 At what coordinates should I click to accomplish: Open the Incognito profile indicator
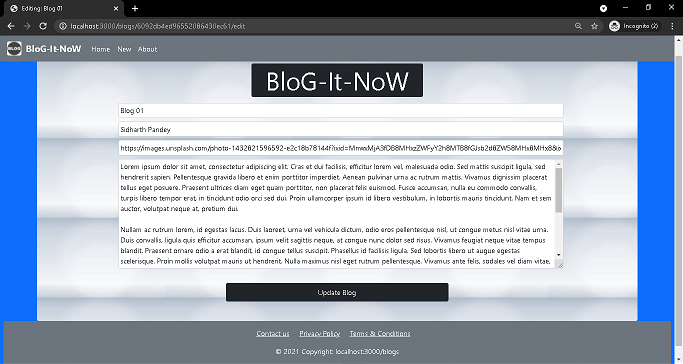point(634,26)
